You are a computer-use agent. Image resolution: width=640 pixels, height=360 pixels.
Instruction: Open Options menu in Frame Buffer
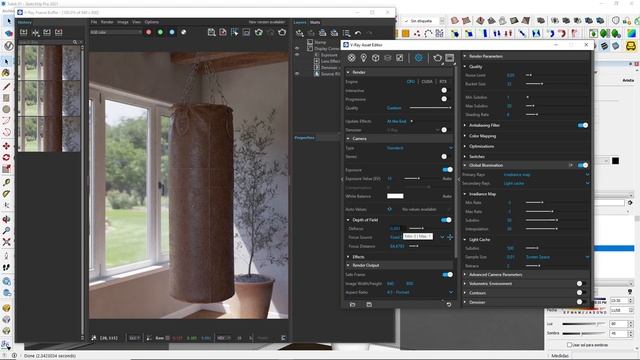pyautogui.click(x=151, y=22)
